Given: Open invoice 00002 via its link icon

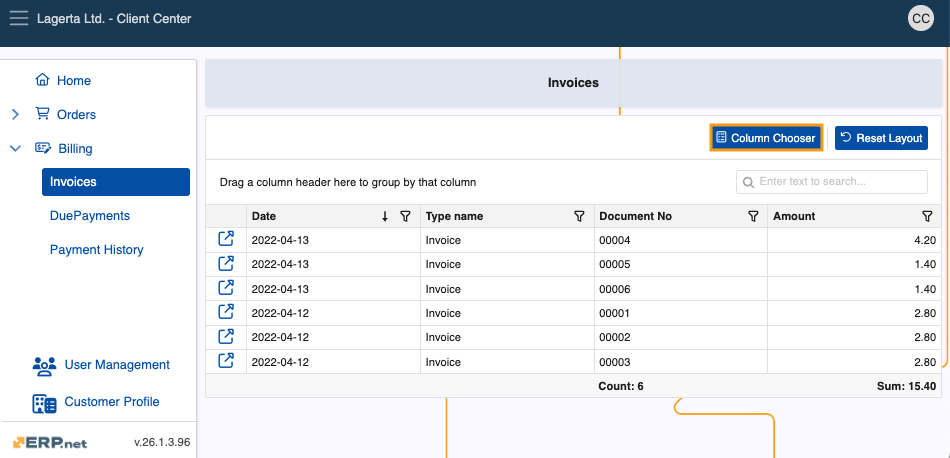Looking at the screenshot, I should click(226, 336).
